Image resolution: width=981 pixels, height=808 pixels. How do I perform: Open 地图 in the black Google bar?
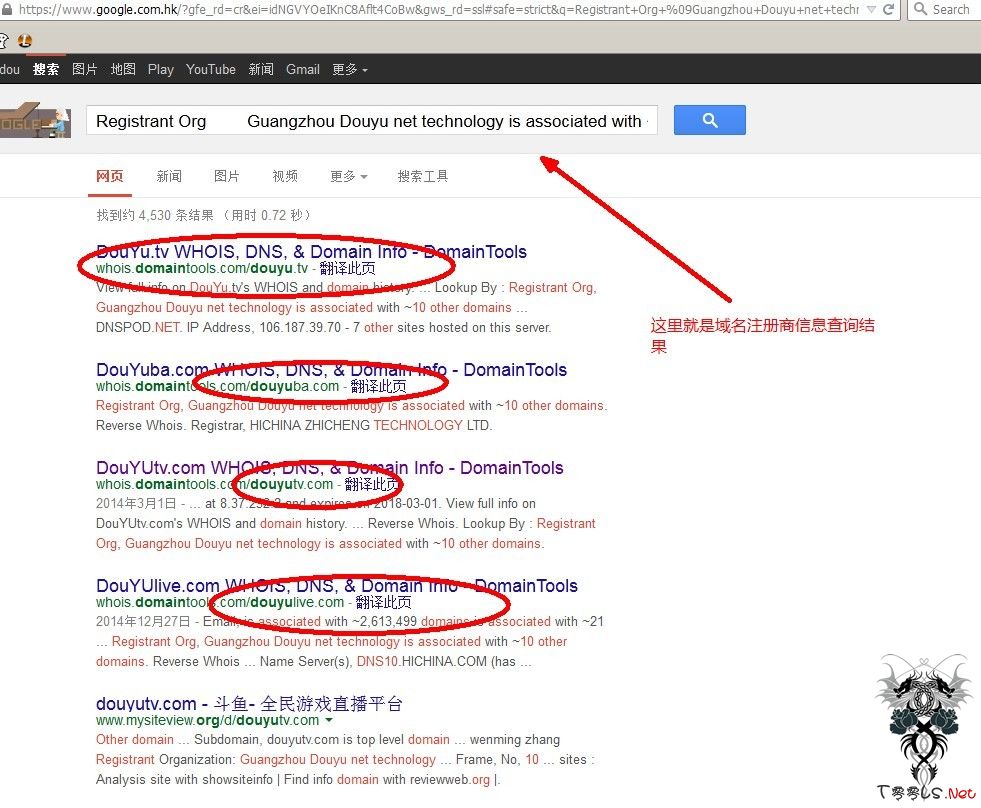coord(123,69)
